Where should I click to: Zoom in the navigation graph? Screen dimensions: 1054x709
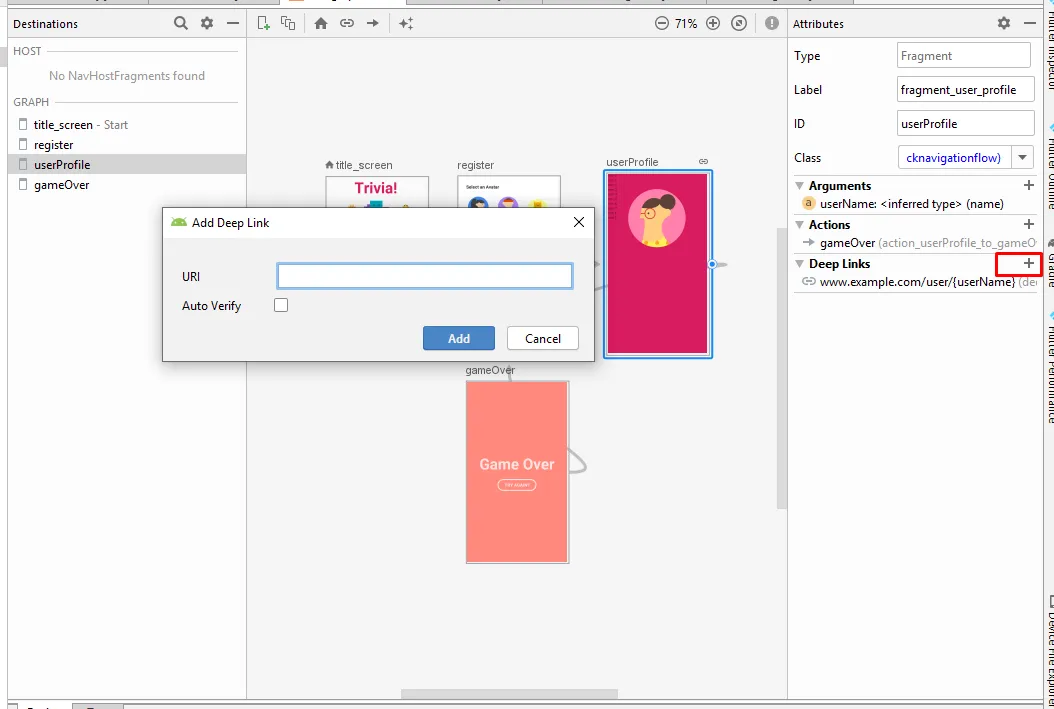coord(713,23)
